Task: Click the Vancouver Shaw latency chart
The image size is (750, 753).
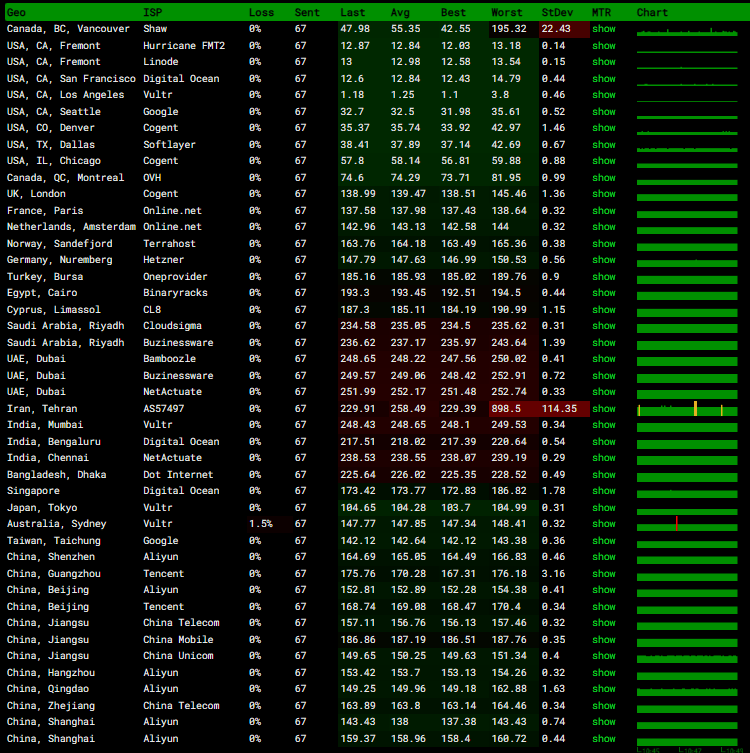Action: [x=687, y=31]
